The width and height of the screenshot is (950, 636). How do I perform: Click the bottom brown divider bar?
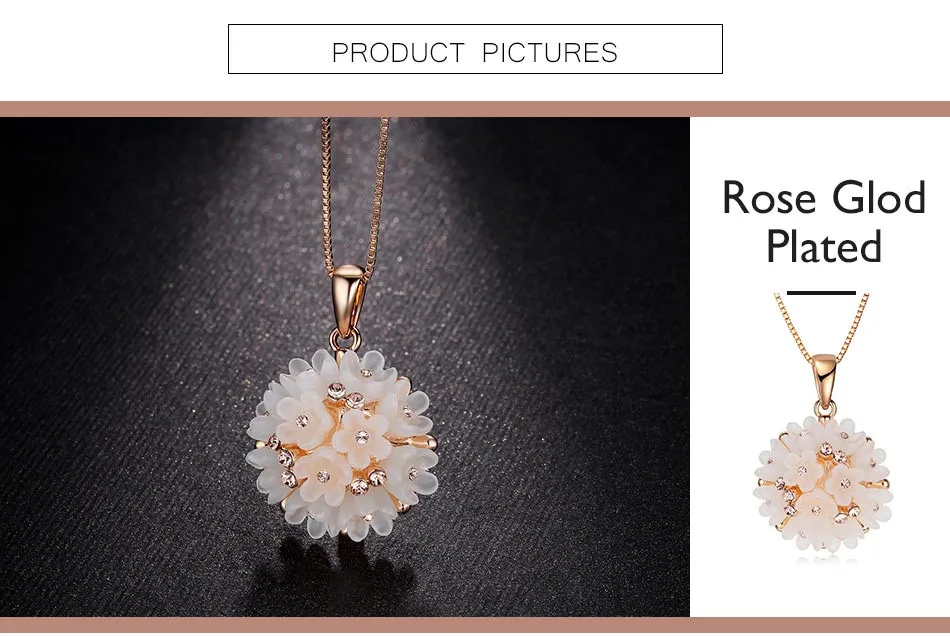pyautogui.click(x=475, y=624)
